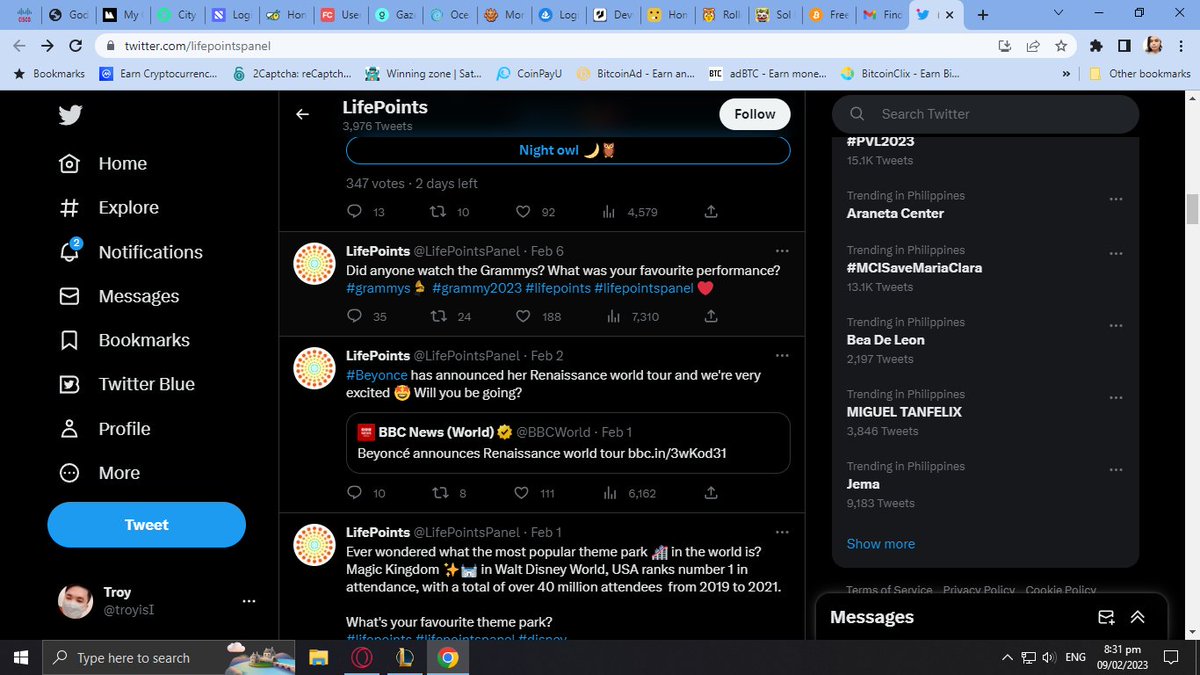Open File Explorer from the taskbar
The width and height of the screenshot is (1200, 675).
click(x=318, y=657)
